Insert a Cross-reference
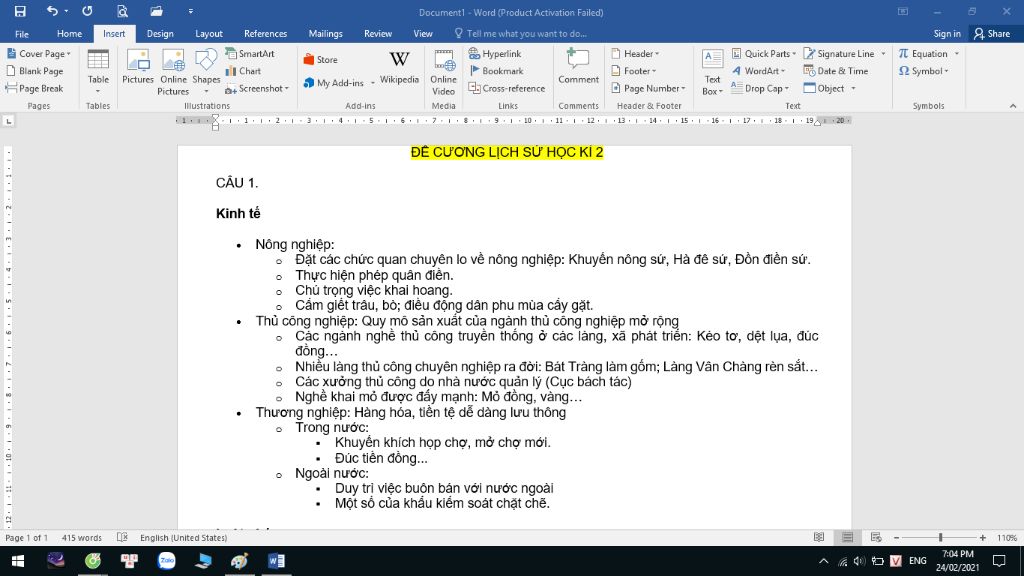 point(507,88)
